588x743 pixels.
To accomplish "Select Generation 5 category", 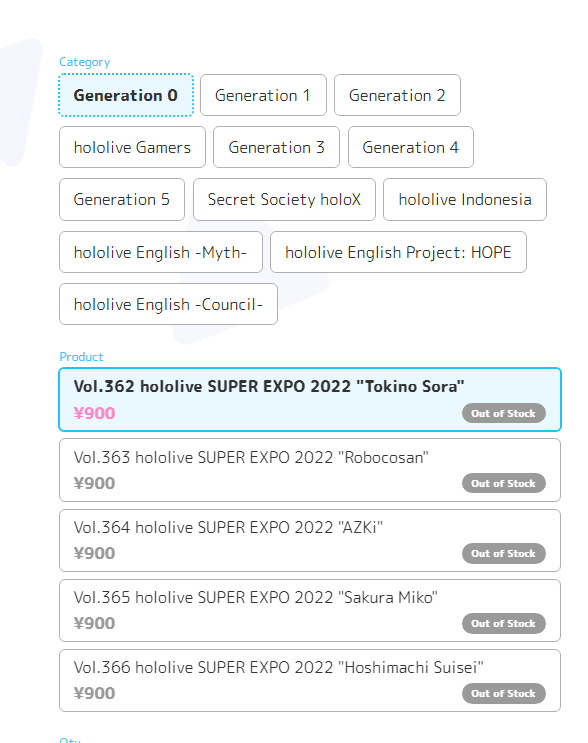I will [x=122, y=199].
